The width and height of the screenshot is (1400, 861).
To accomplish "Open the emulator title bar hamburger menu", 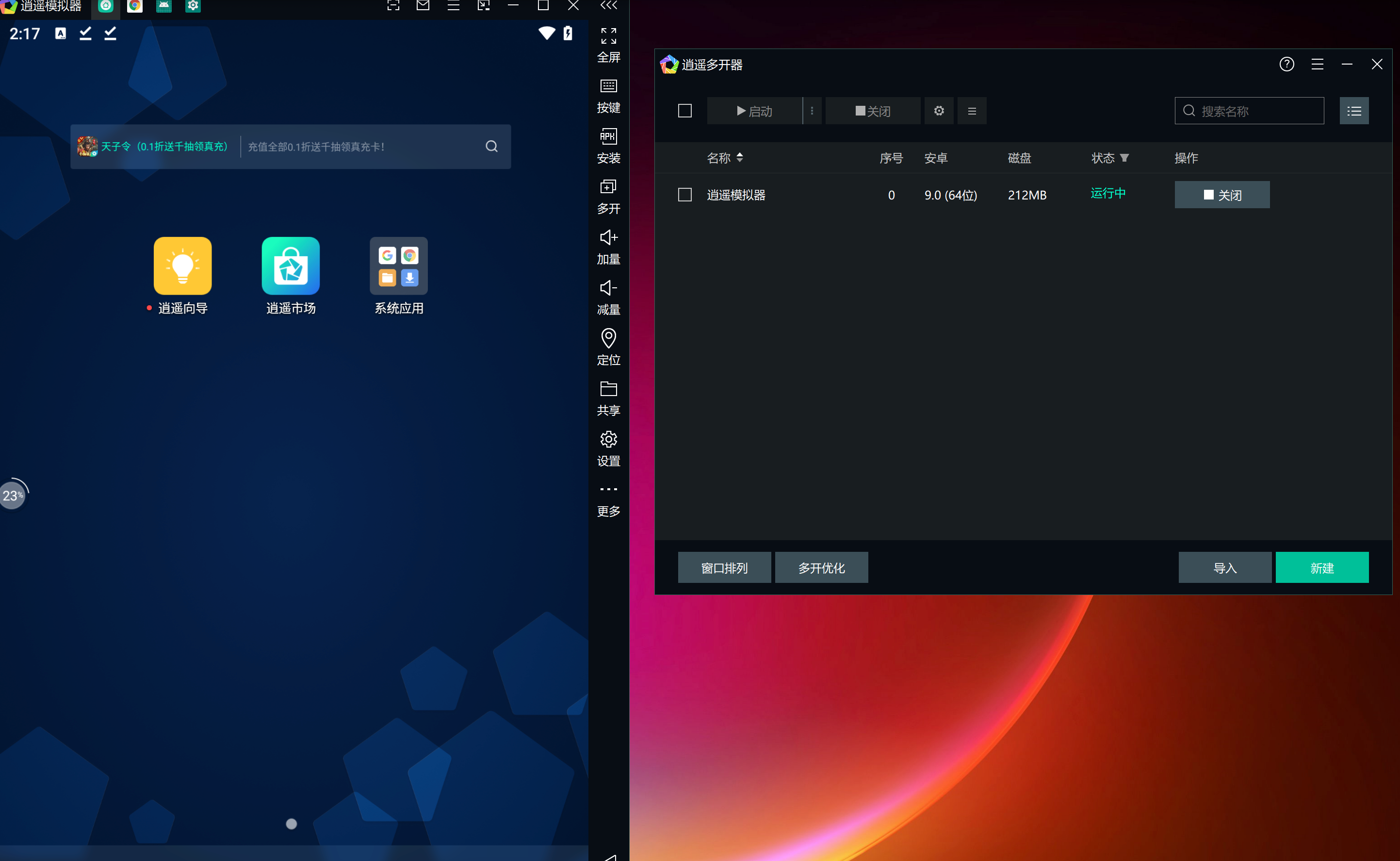I will pos(454,6).
